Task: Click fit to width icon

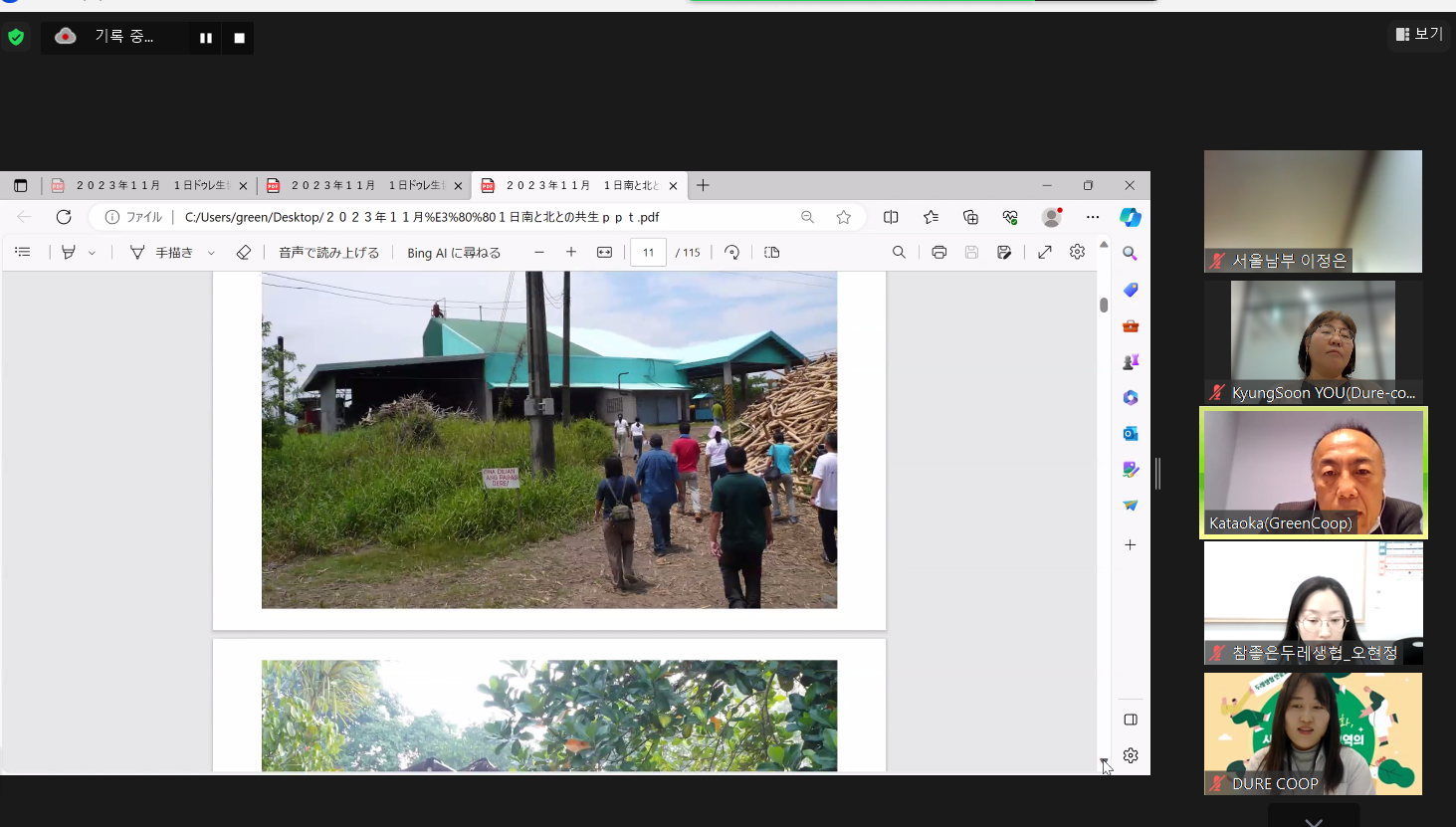Action: coord(604,253)
